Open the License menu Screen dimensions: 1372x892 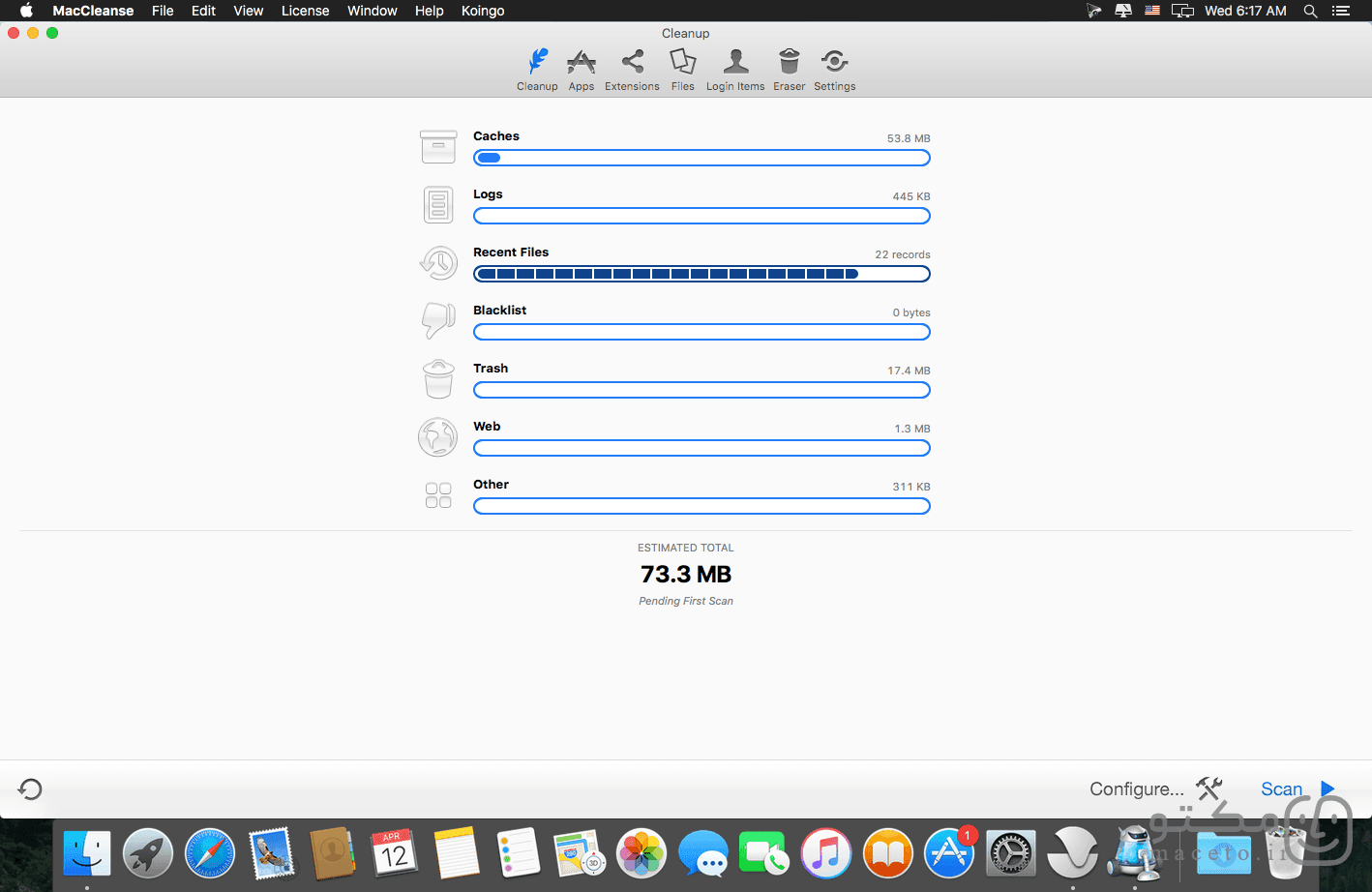click(305, 11)
